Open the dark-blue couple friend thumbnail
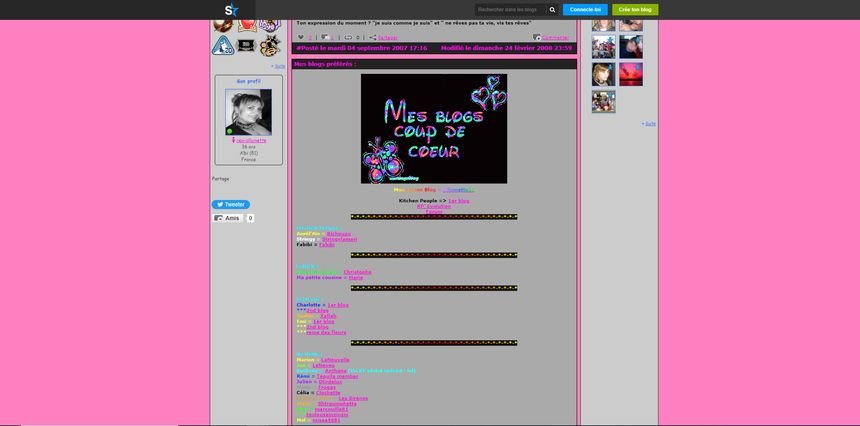 tap(631, 47)
